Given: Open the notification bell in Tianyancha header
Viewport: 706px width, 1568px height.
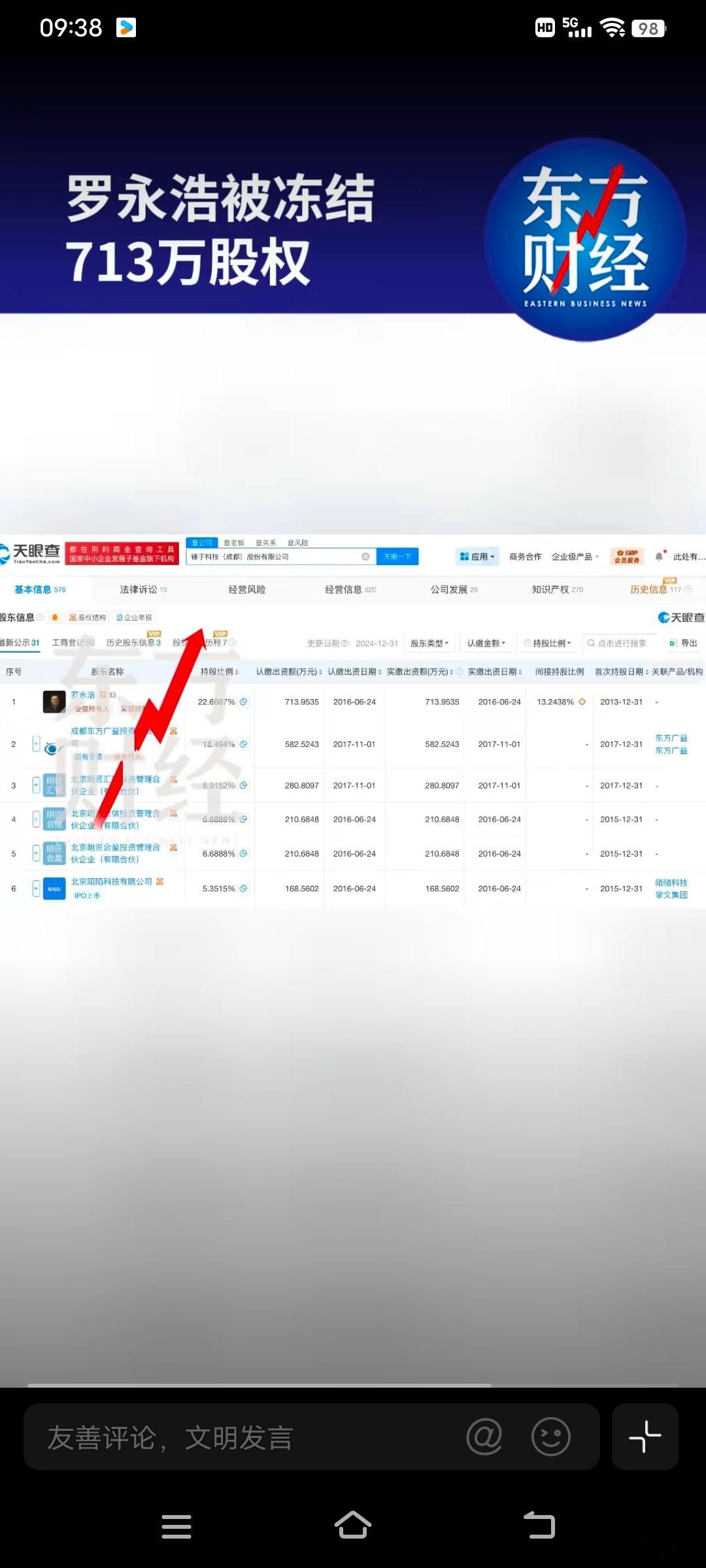Looking at the screenshot, I should coord(659,557).
